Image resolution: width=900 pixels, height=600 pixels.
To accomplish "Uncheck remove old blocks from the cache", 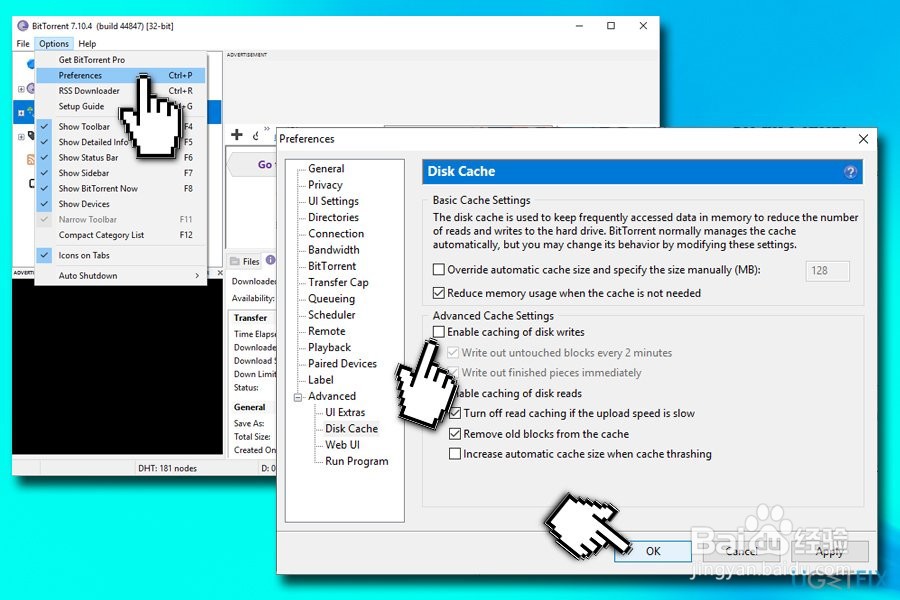I will (x=455, y=434).
